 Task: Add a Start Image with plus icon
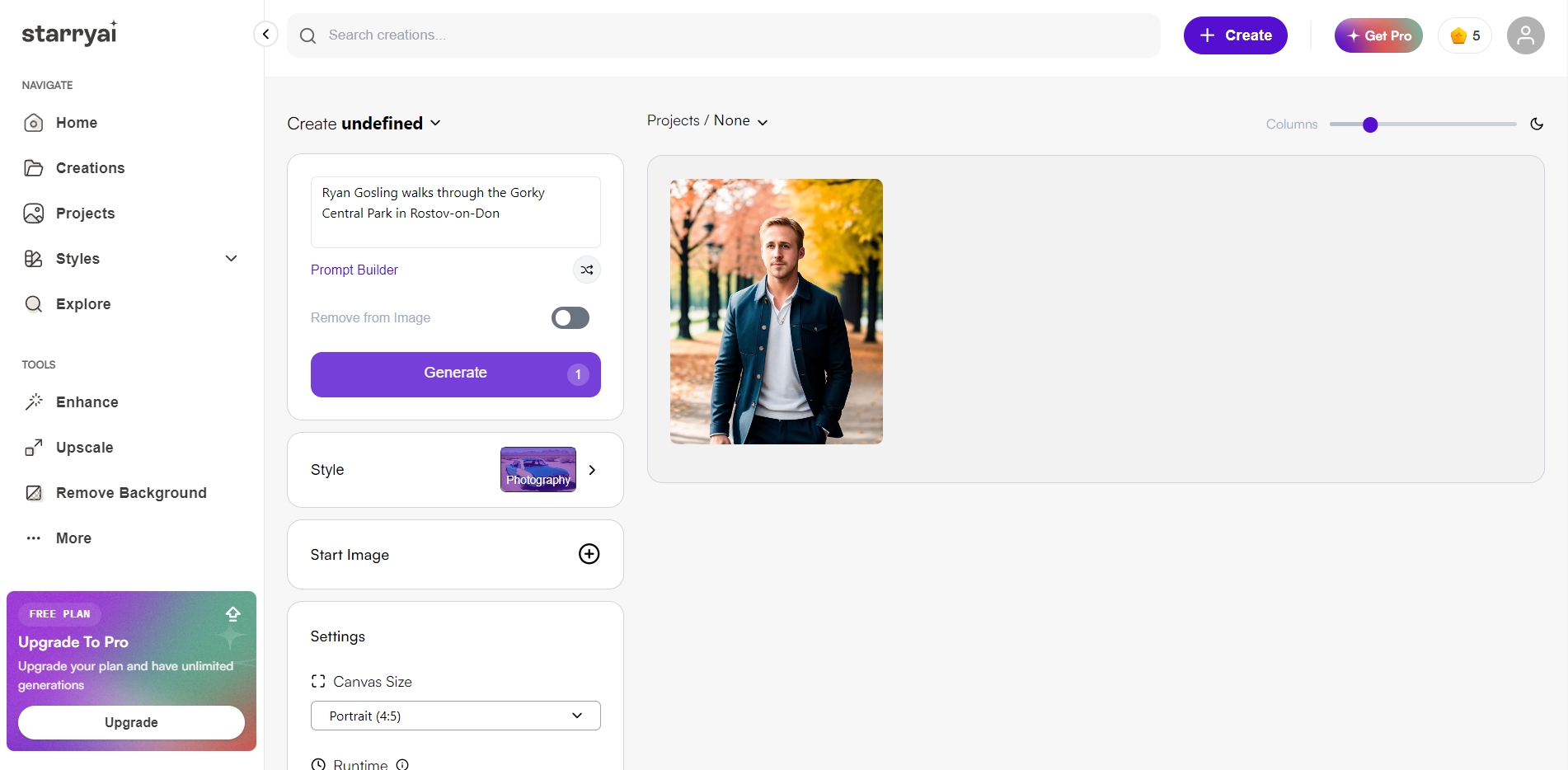click(589, 554)
